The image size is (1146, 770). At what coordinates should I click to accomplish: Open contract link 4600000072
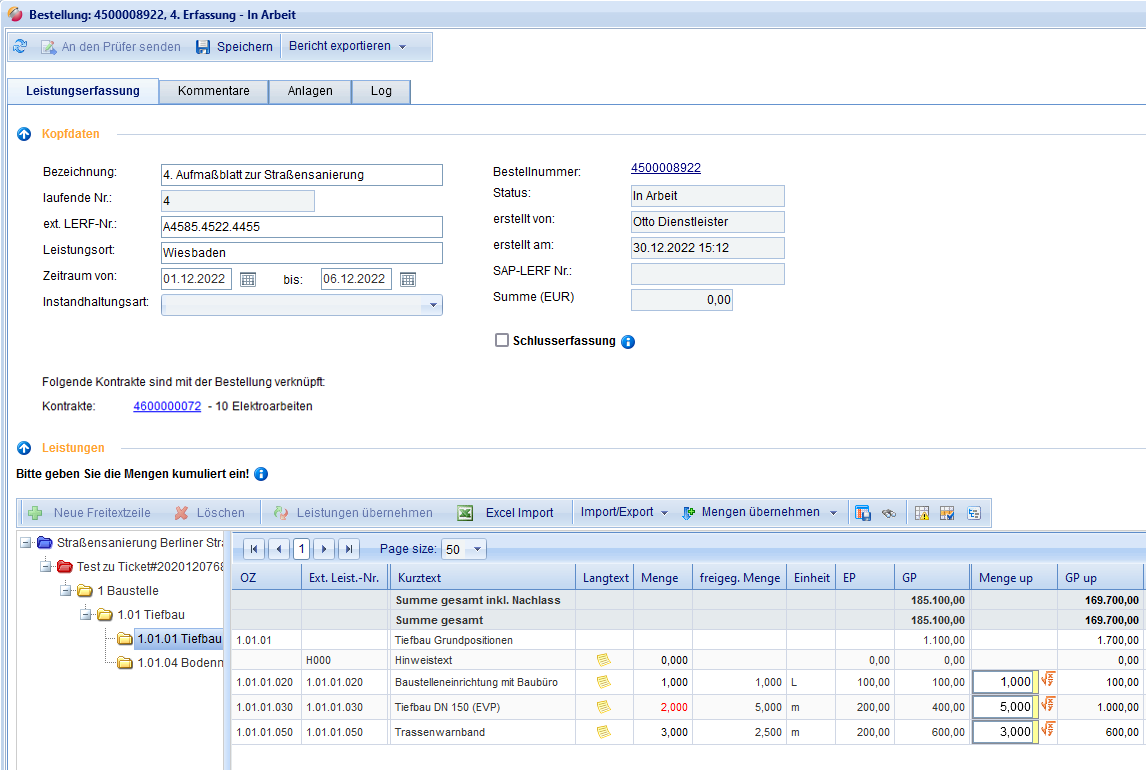coord(167,407)
